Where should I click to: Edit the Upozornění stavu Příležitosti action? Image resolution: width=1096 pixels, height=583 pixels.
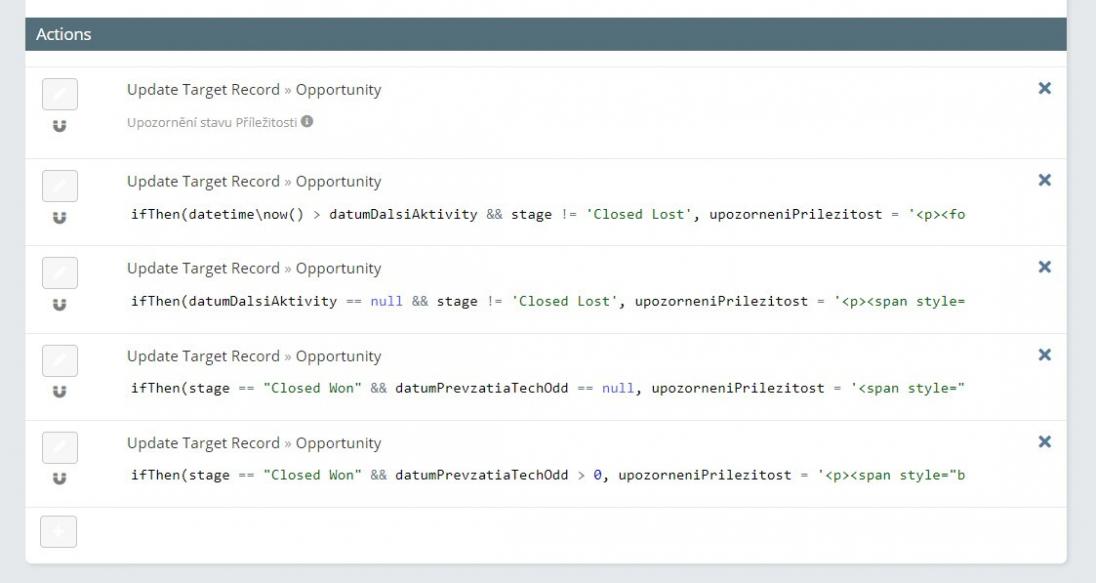pos(59,94)
